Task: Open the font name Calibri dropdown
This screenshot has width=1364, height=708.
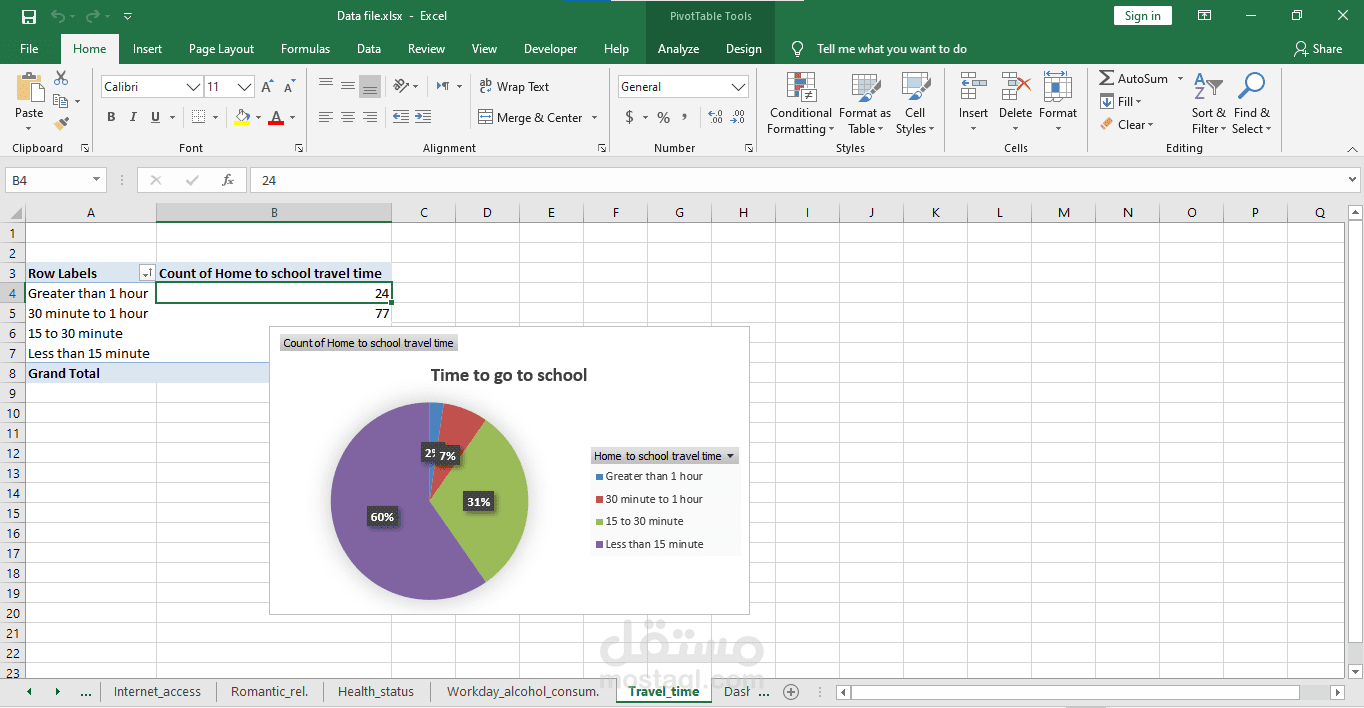Action: coord(193,87)
